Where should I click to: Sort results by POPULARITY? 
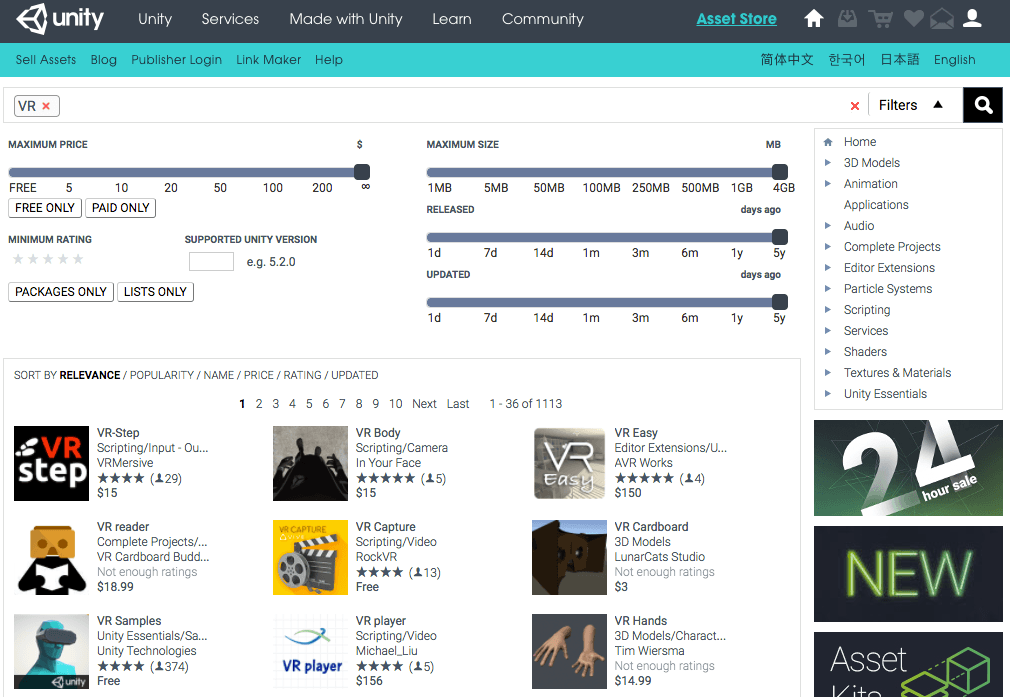tap(162, 375)
